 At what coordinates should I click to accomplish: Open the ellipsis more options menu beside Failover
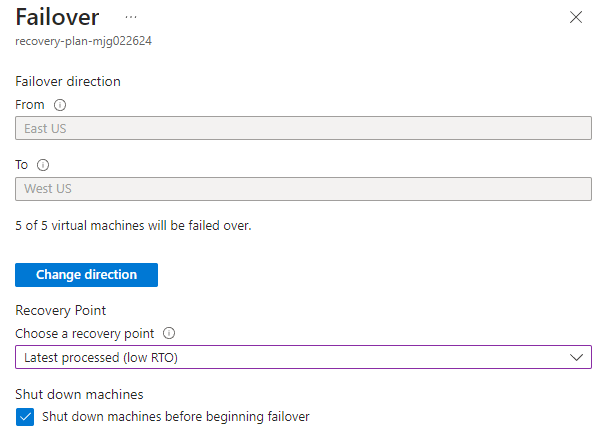[x=131, y=17]
